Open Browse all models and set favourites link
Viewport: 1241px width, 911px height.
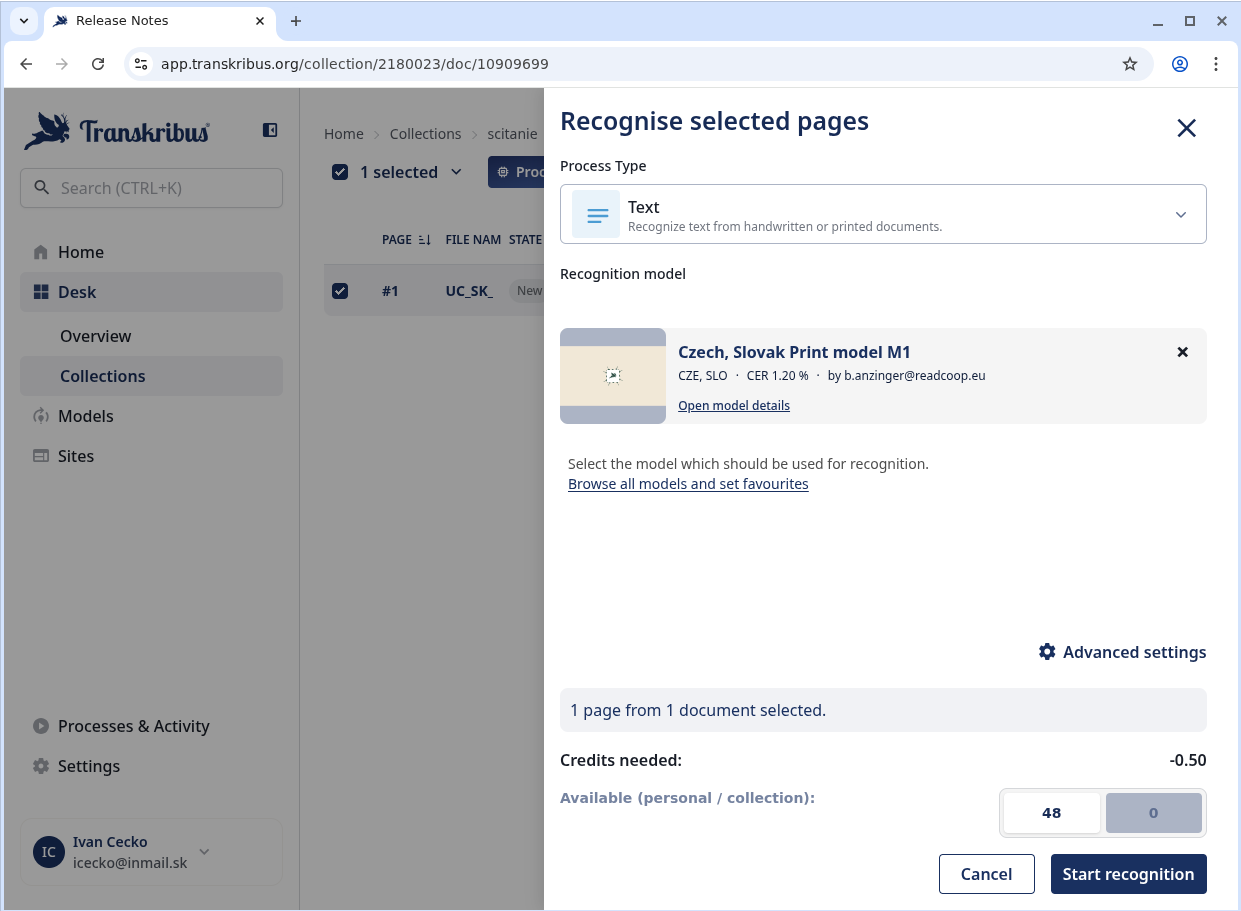pos(688,484)
